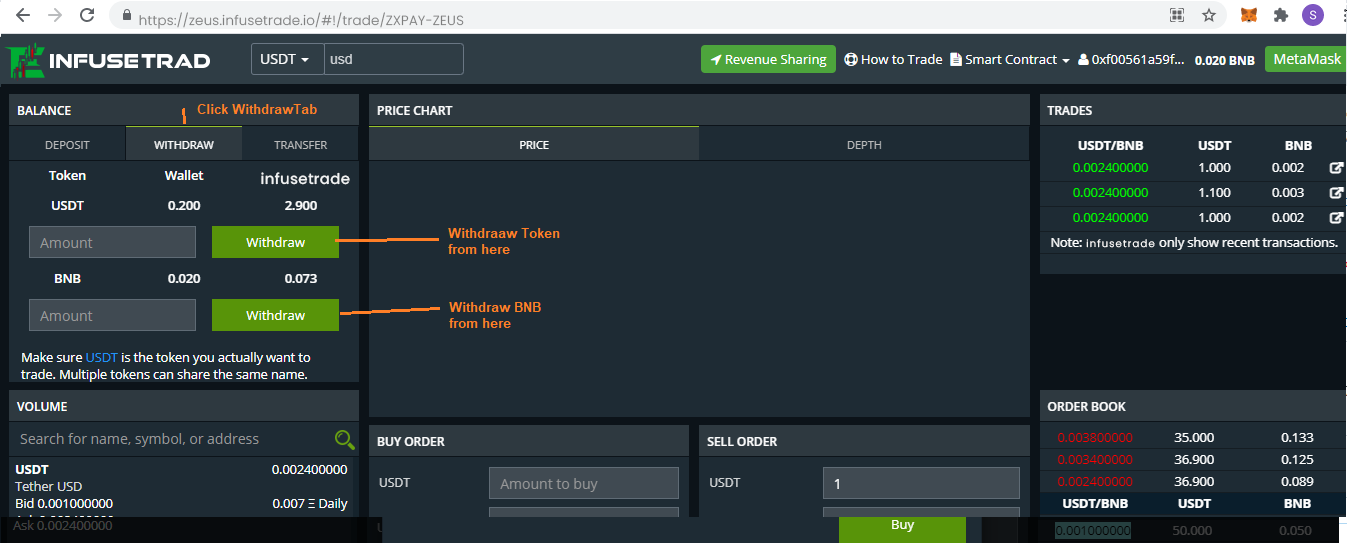Click the Amount to buy field
Viewport: 1347px width, 543px height.
(x=584, y=483)
